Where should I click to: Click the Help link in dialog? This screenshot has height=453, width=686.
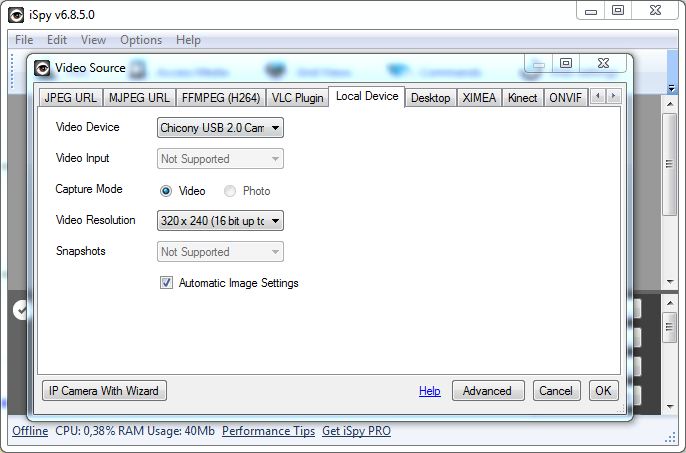(430, 391)
